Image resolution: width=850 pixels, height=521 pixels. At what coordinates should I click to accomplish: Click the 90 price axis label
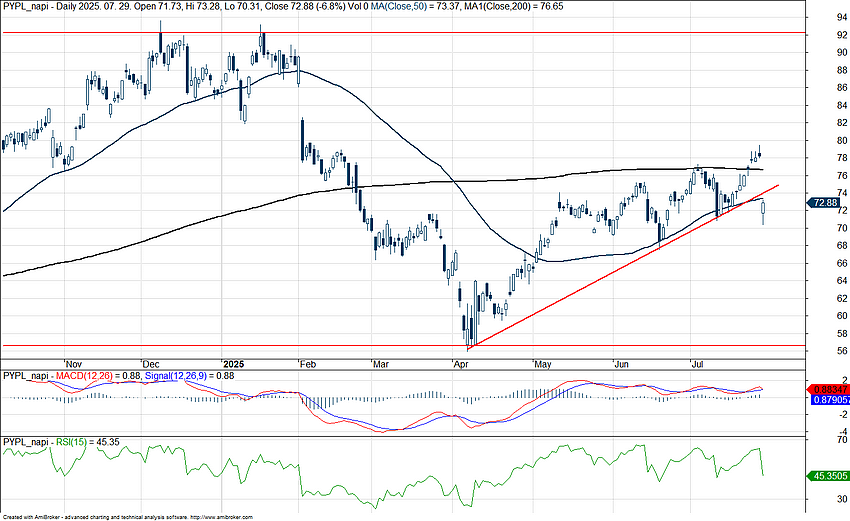click(842, 53)
